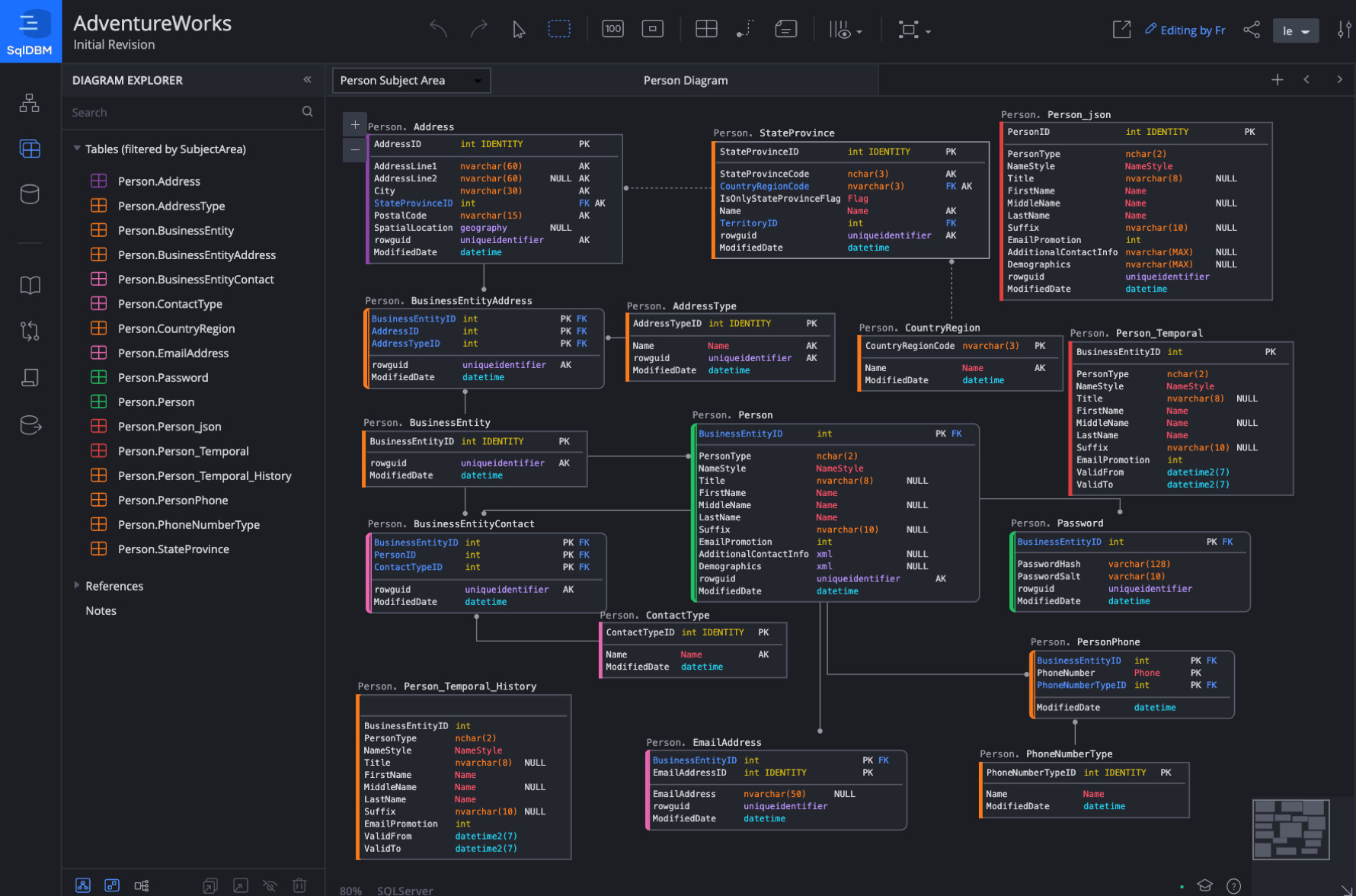Screen dimensions: 1356x896
Task: Open the Database objects panel in the sidebar
Action: 30,194
